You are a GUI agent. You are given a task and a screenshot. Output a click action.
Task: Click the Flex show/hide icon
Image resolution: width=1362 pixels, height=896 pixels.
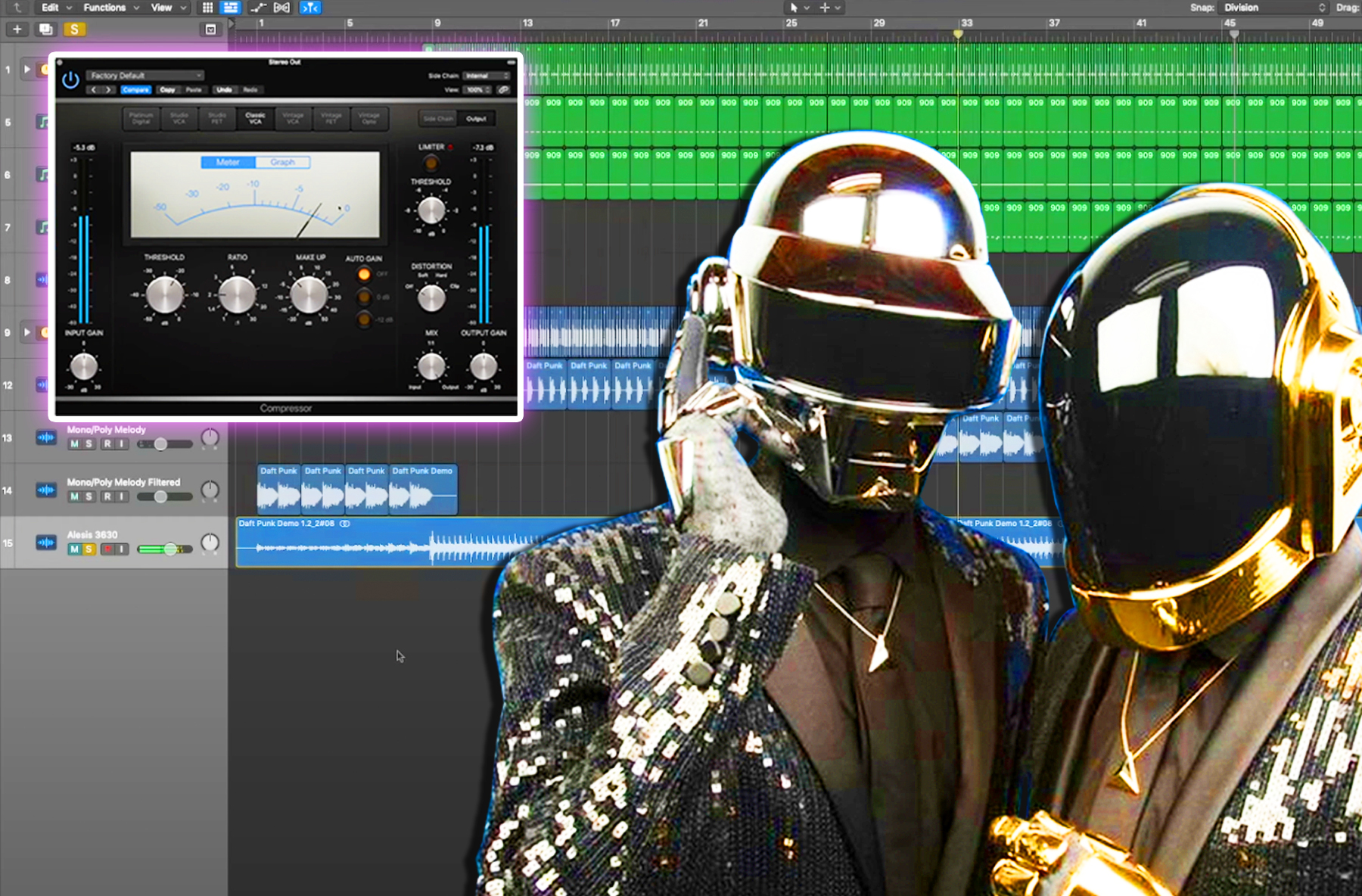[281, 8]
